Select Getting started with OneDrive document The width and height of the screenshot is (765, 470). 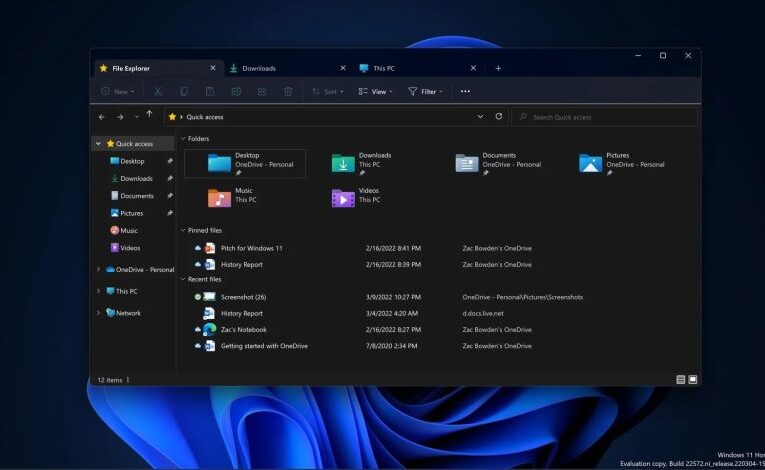pos(264,346)
